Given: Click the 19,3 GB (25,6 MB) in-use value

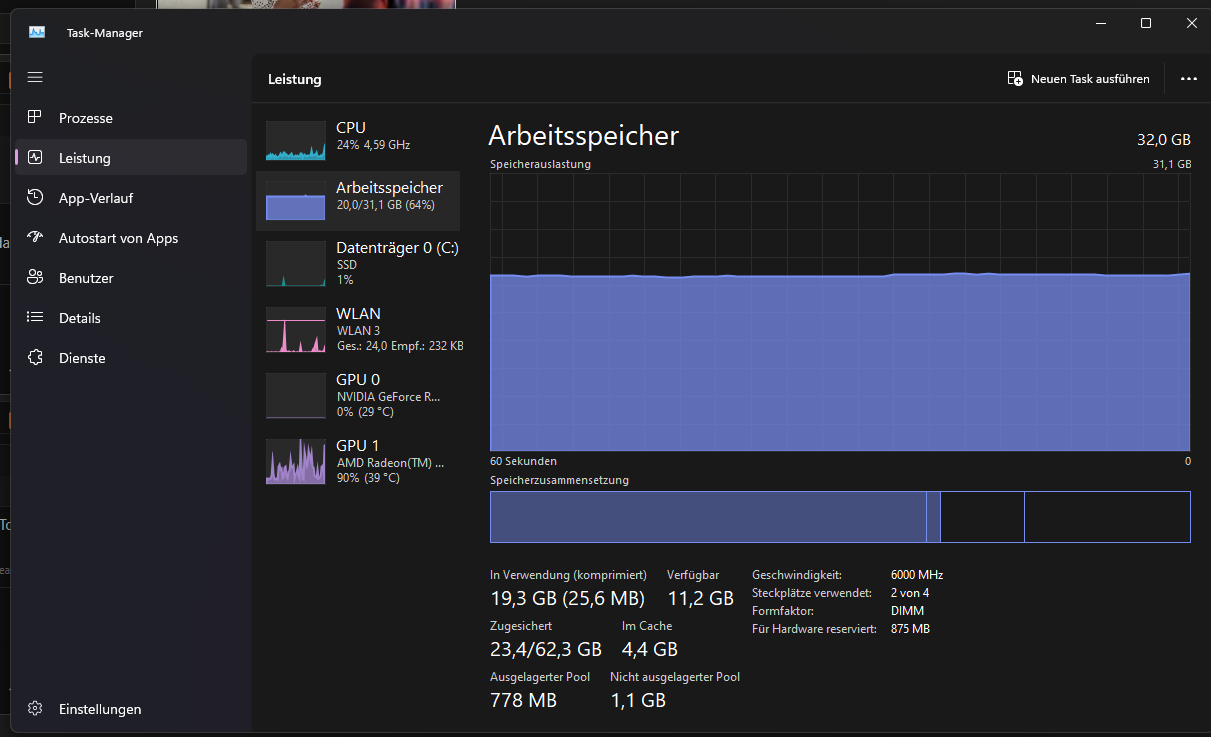Looking at the screenshot, I should point(567,598).
